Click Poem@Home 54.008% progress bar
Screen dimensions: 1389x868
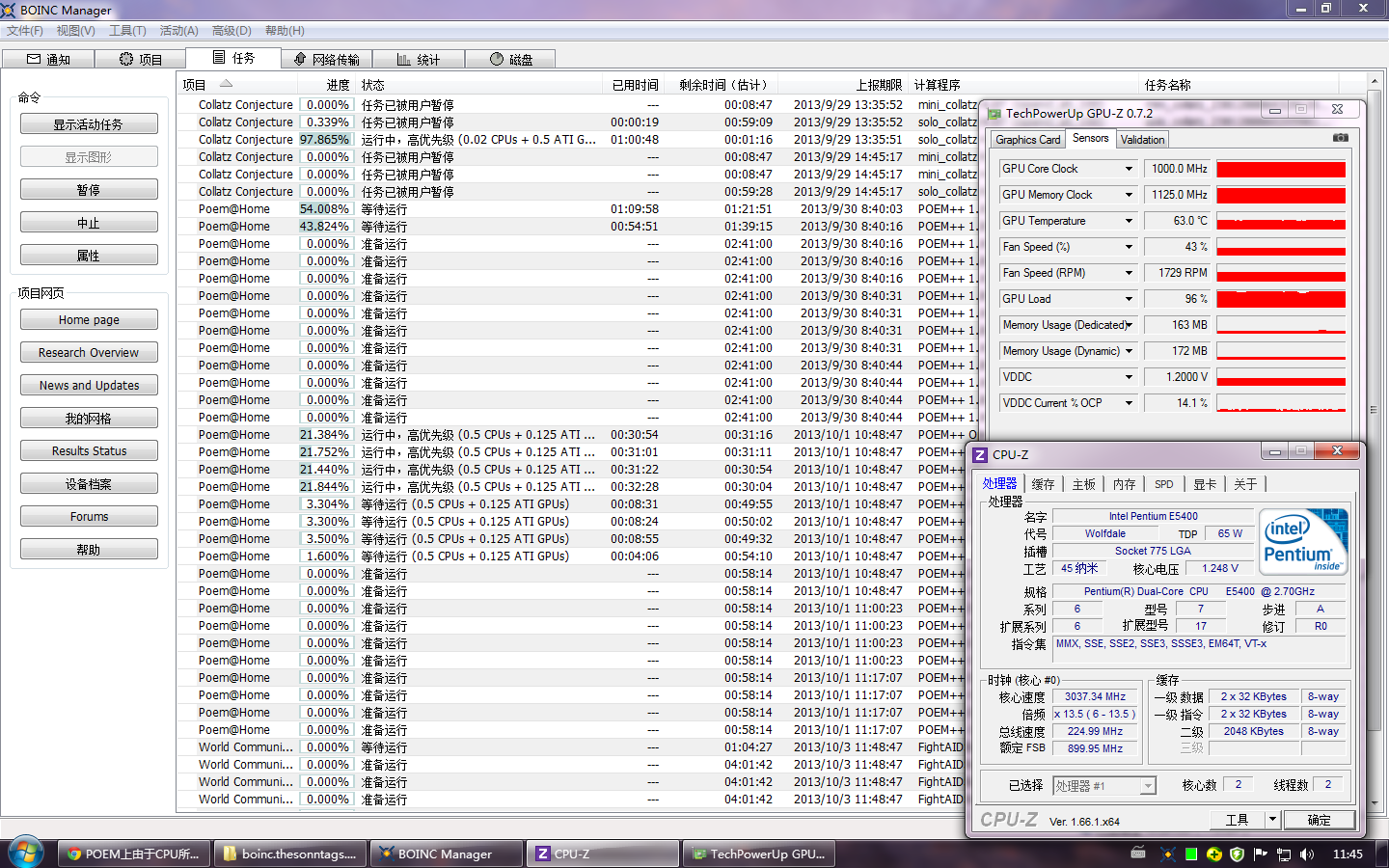[325, 209]
